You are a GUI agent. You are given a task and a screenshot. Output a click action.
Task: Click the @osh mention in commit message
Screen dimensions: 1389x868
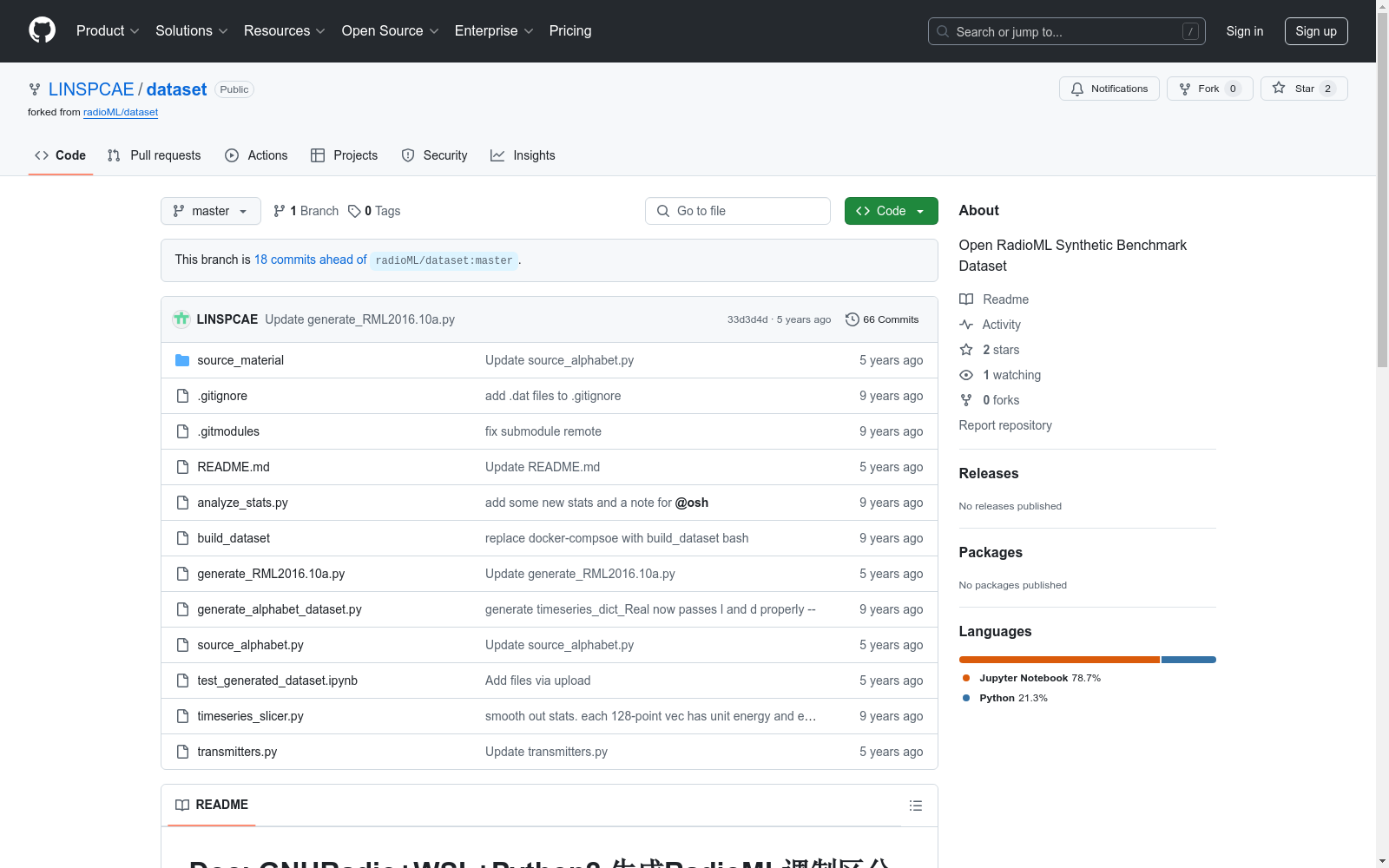pos(692,503)
